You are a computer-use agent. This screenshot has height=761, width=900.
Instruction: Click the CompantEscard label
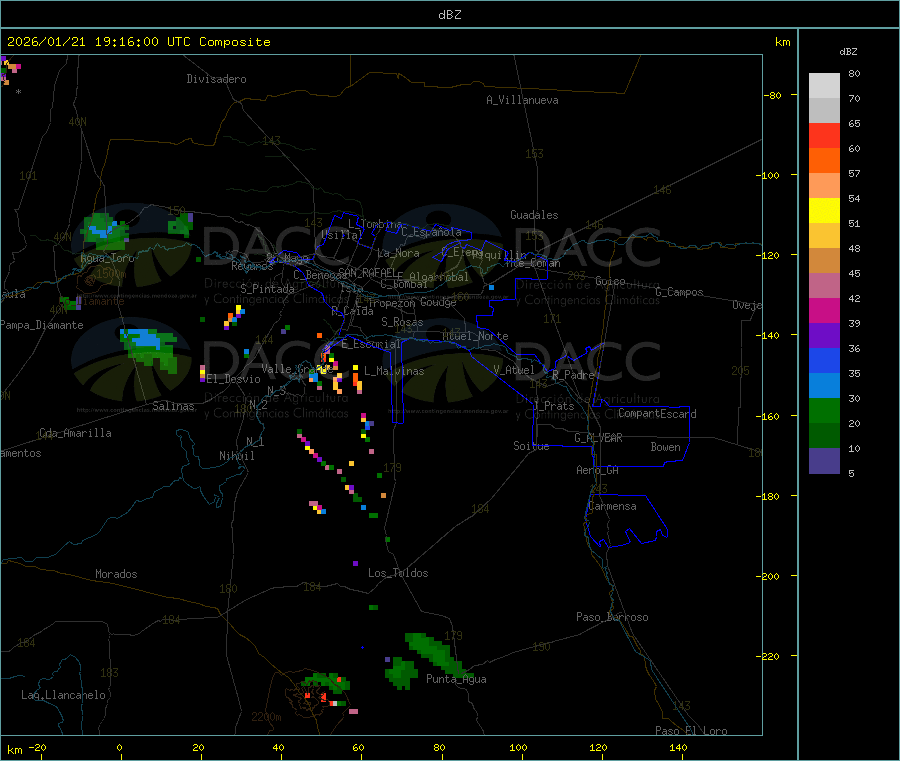[x=657, y=413]
